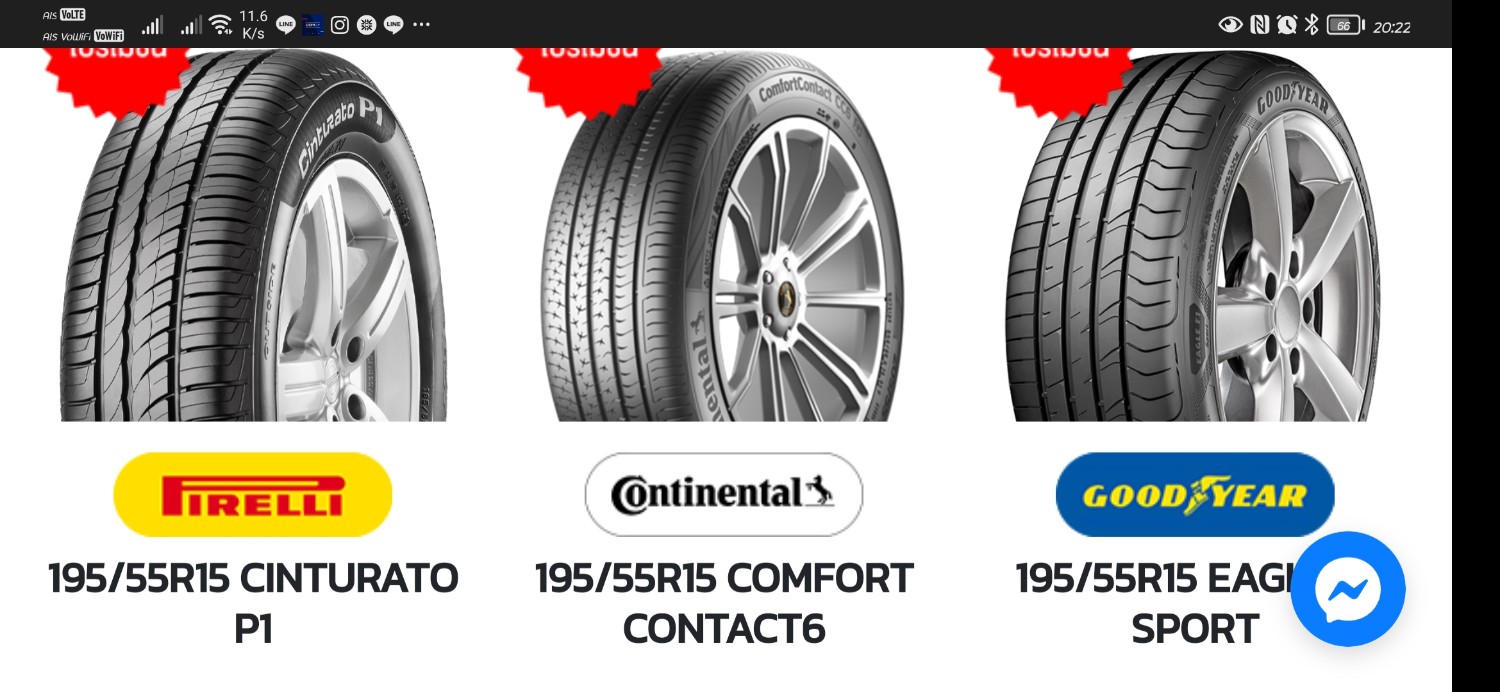
Task: Tap the NFC status icon
Action: pos(1260,25)
